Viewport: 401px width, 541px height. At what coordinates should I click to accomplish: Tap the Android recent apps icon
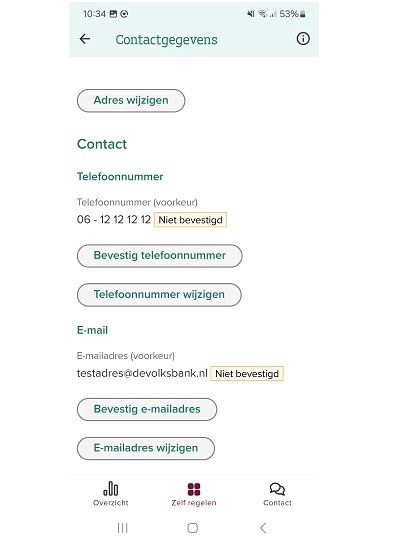[x=123, y=528]
